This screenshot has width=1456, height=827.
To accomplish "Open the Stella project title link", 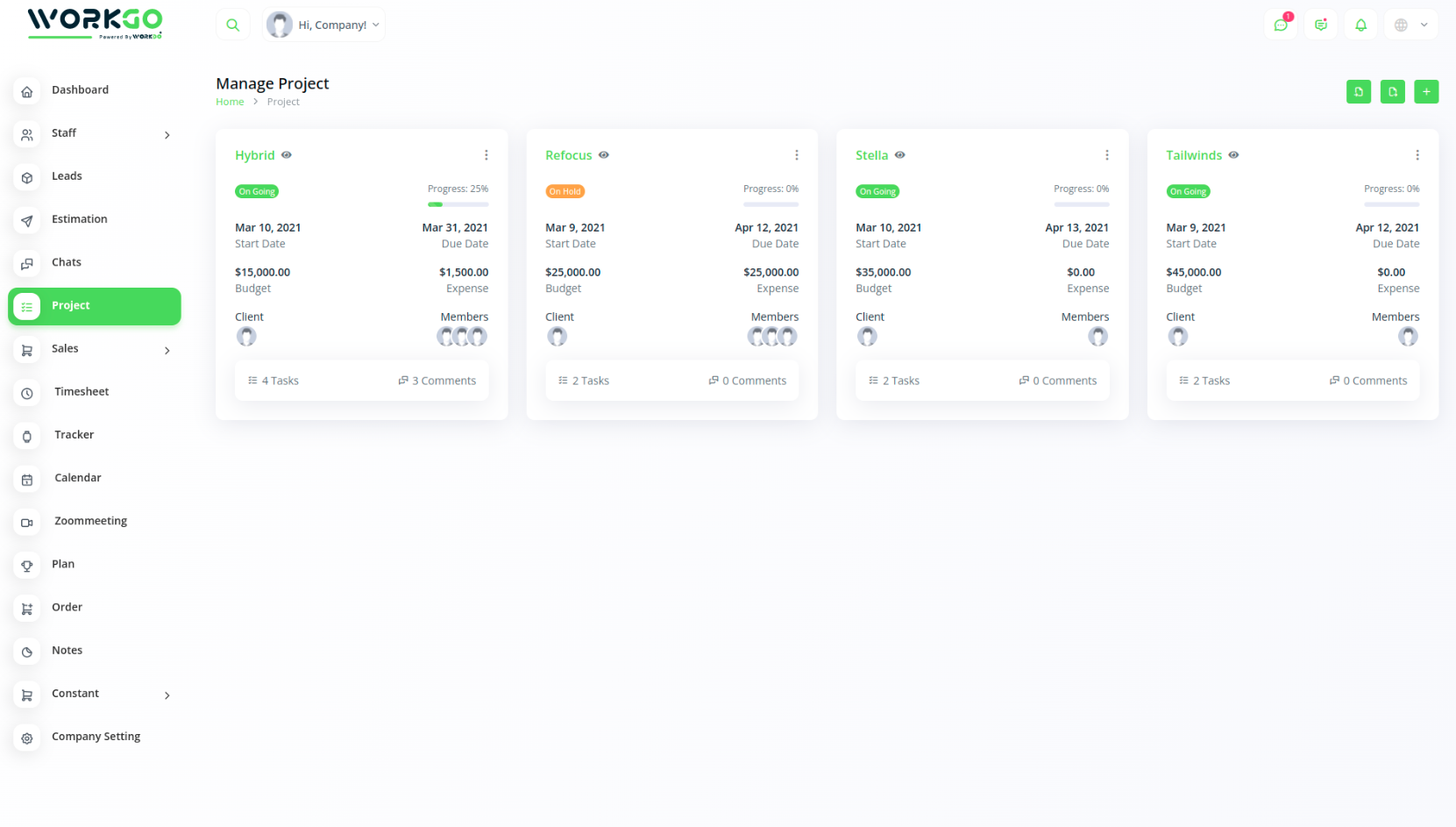I will pos(871,155).
